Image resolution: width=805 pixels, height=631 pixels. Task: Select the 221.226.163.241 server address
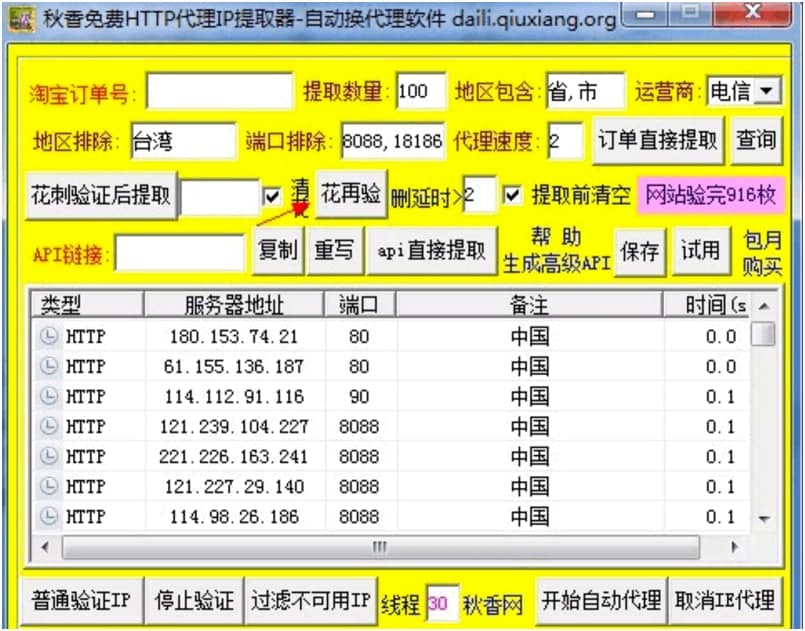(234, 456)
